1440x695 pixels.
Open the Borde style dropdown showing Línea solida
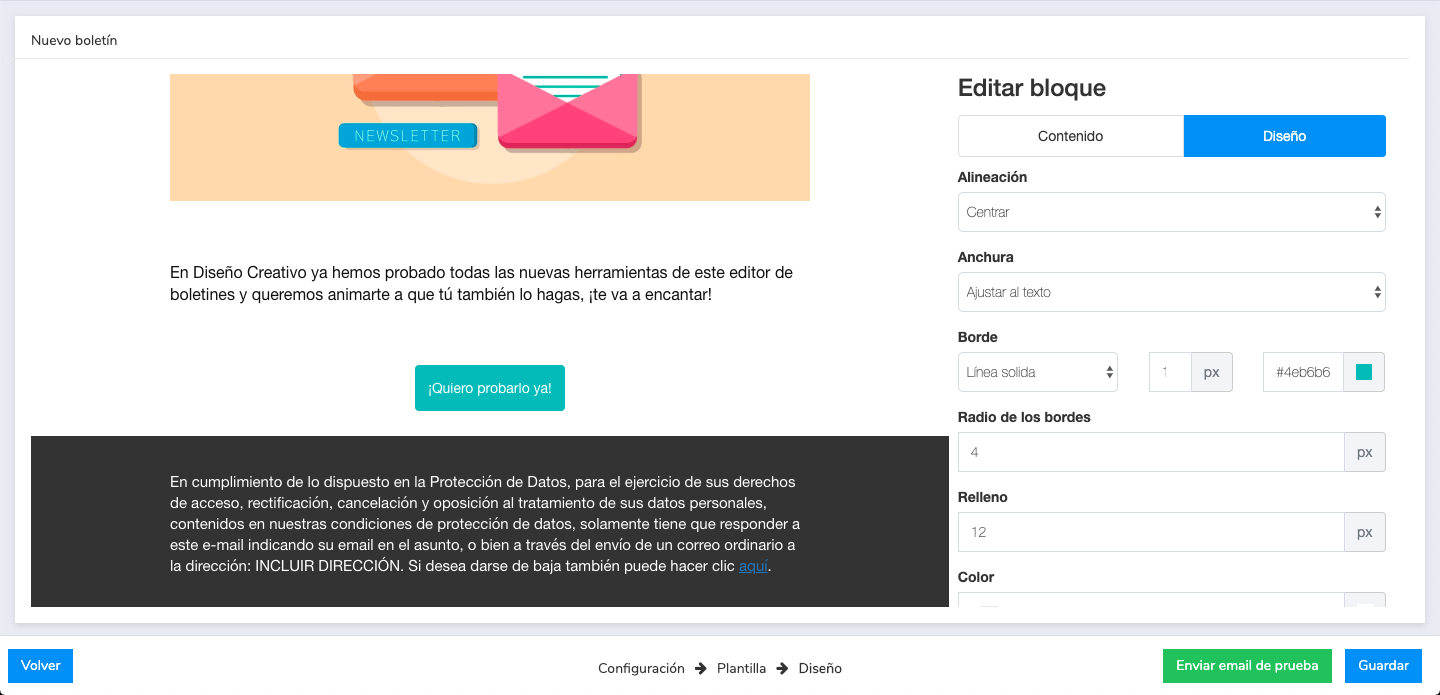tap(1037, 371)
